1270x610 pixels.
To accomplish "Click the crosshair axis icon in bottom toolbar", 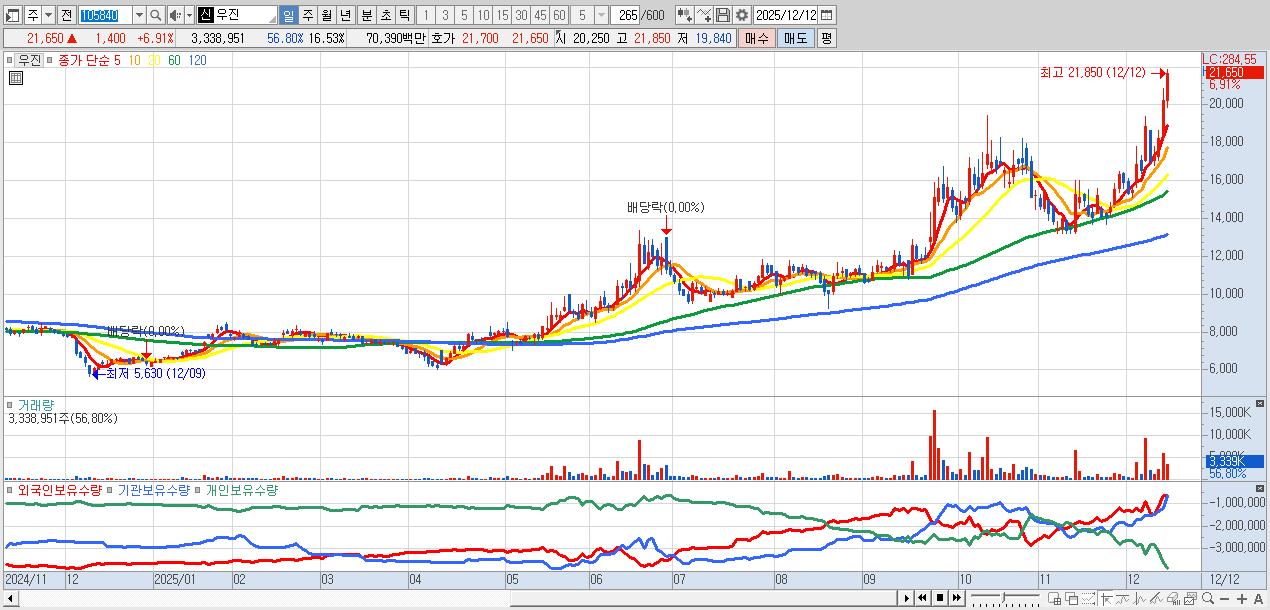I will (x=1106, y=598).
